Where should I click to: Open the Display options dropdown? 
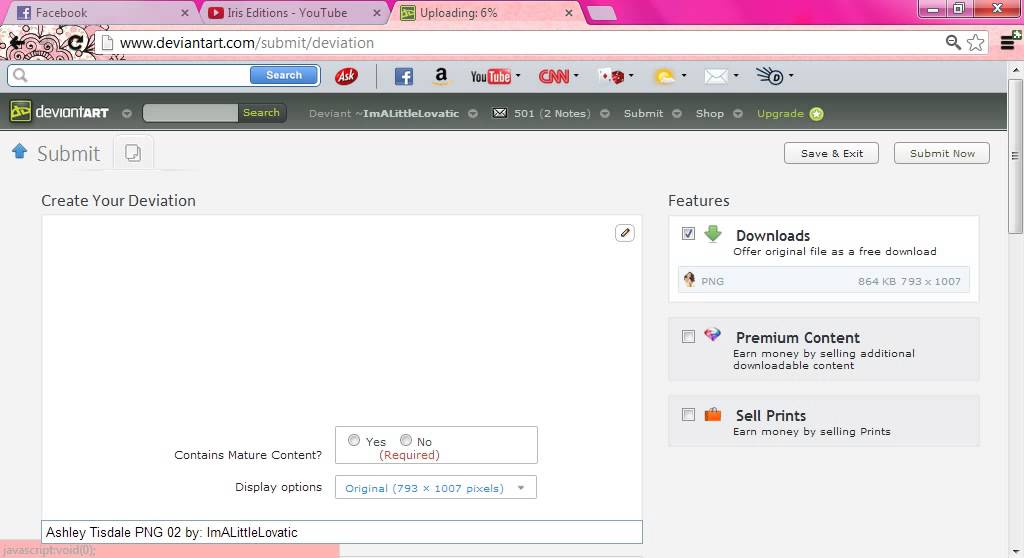(436, 487)
